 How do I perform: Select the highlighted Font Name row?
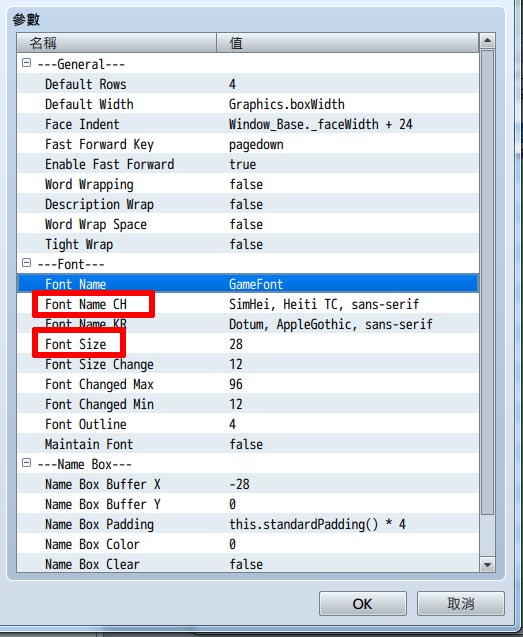point(248,284)
